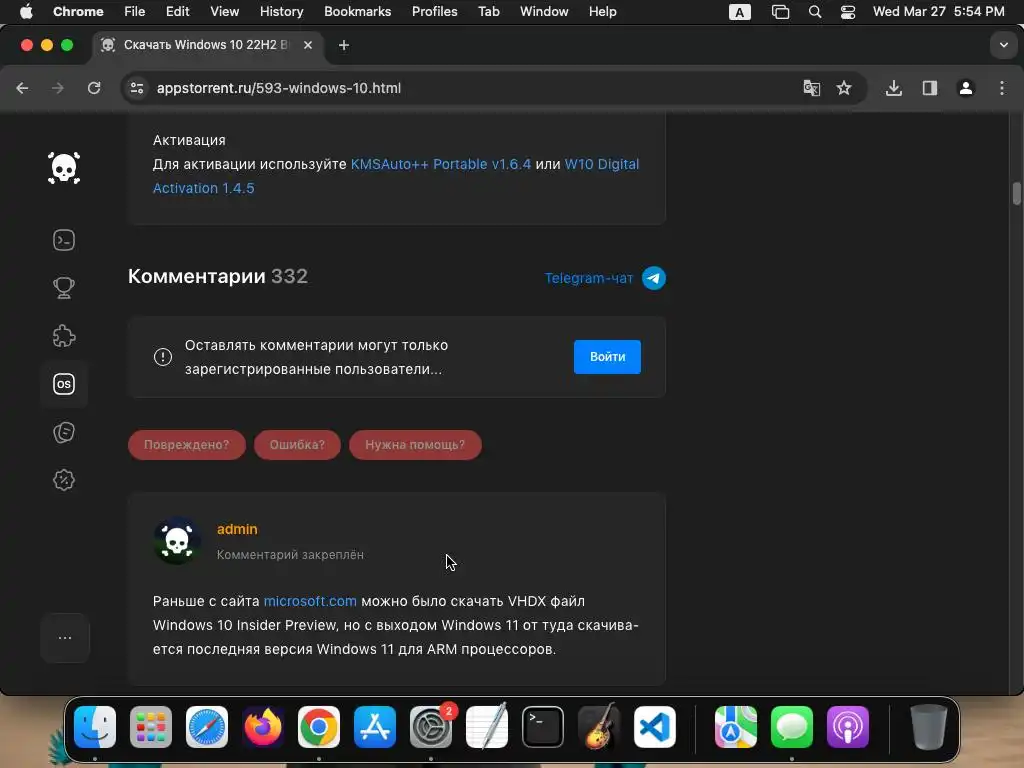Open Launchpad in the Dock
Image resolution: width=1024 pixels, height=768 pixels.
coord(151,727)
